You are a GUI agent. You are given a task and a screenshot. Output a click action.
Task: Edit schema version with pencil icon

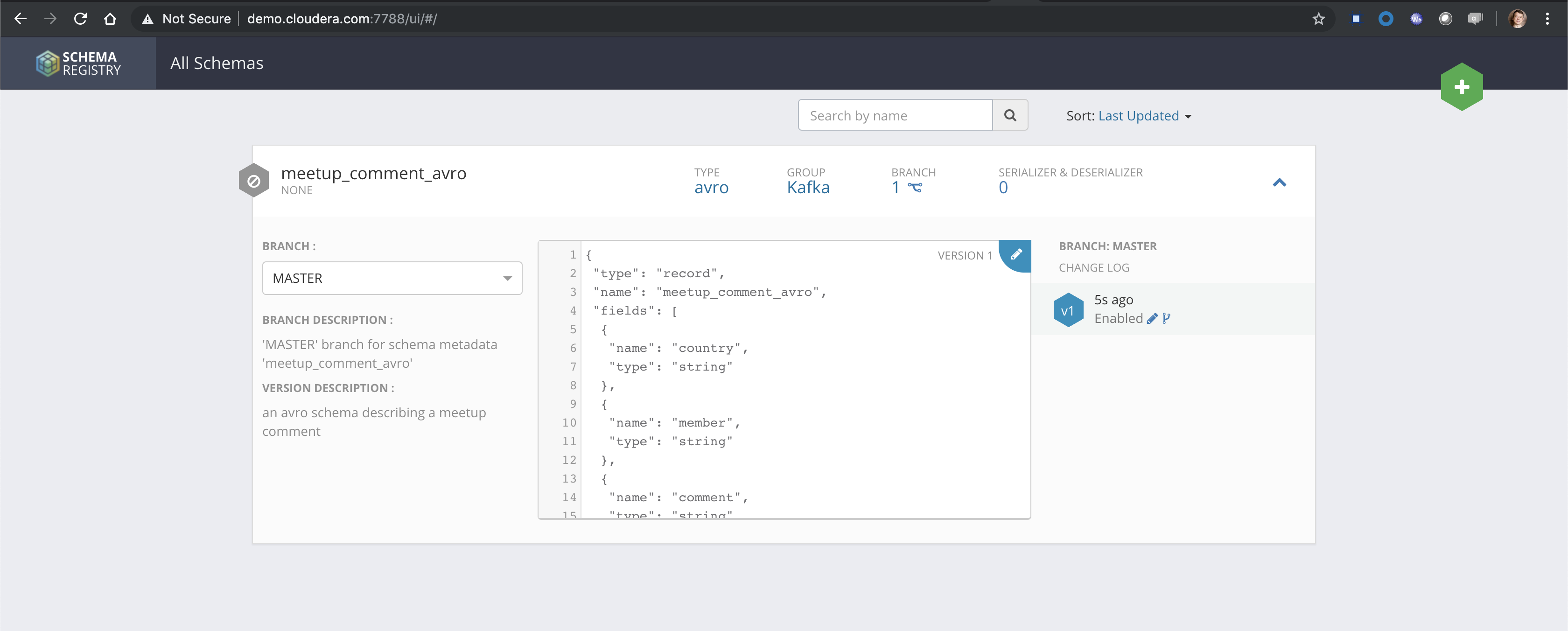(x=1016, y=254)
